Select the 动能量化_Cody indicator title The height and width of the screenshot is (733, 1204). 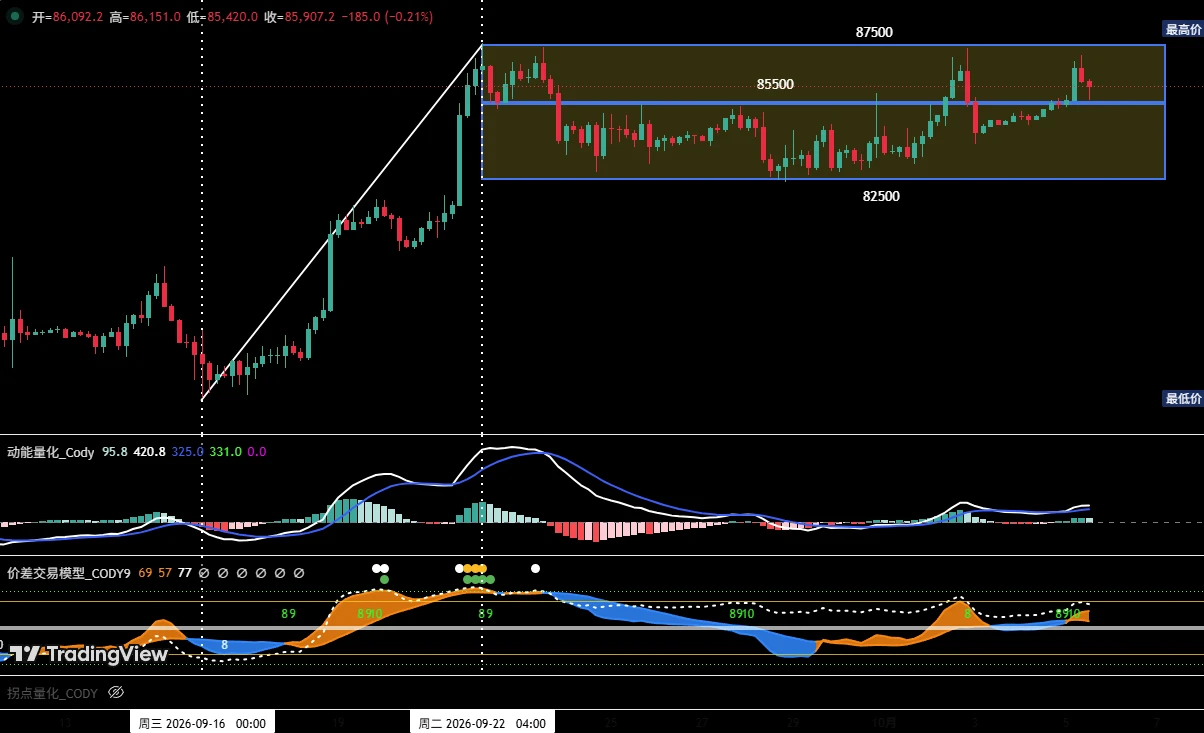[51, 452]
